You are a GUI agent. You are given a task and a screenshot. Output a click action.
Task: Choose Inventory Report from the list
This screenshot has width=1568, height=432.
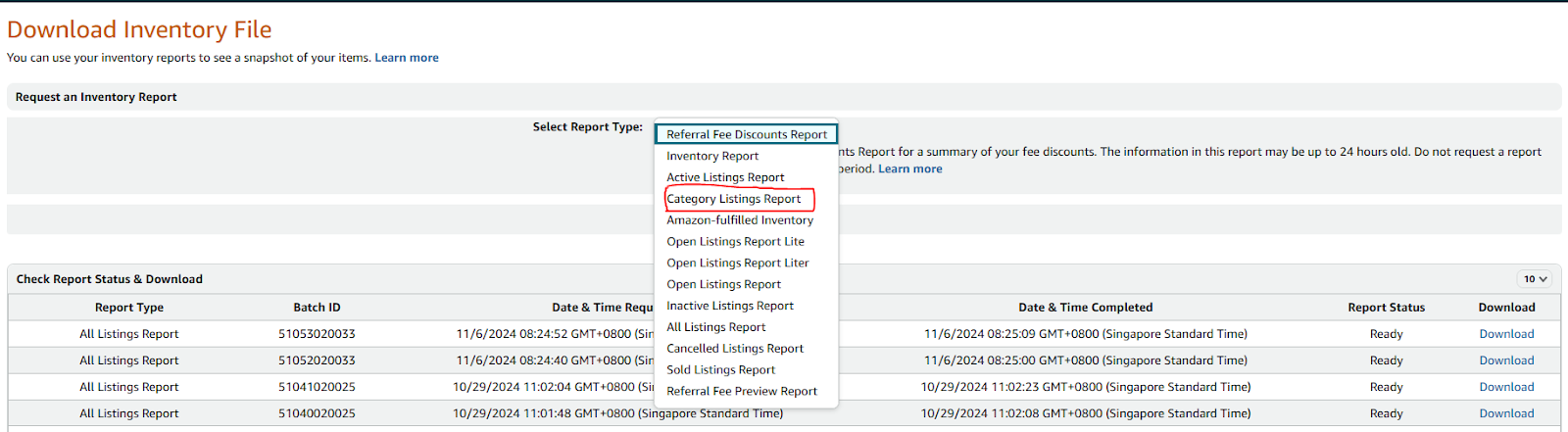click(x=712, y=156)
